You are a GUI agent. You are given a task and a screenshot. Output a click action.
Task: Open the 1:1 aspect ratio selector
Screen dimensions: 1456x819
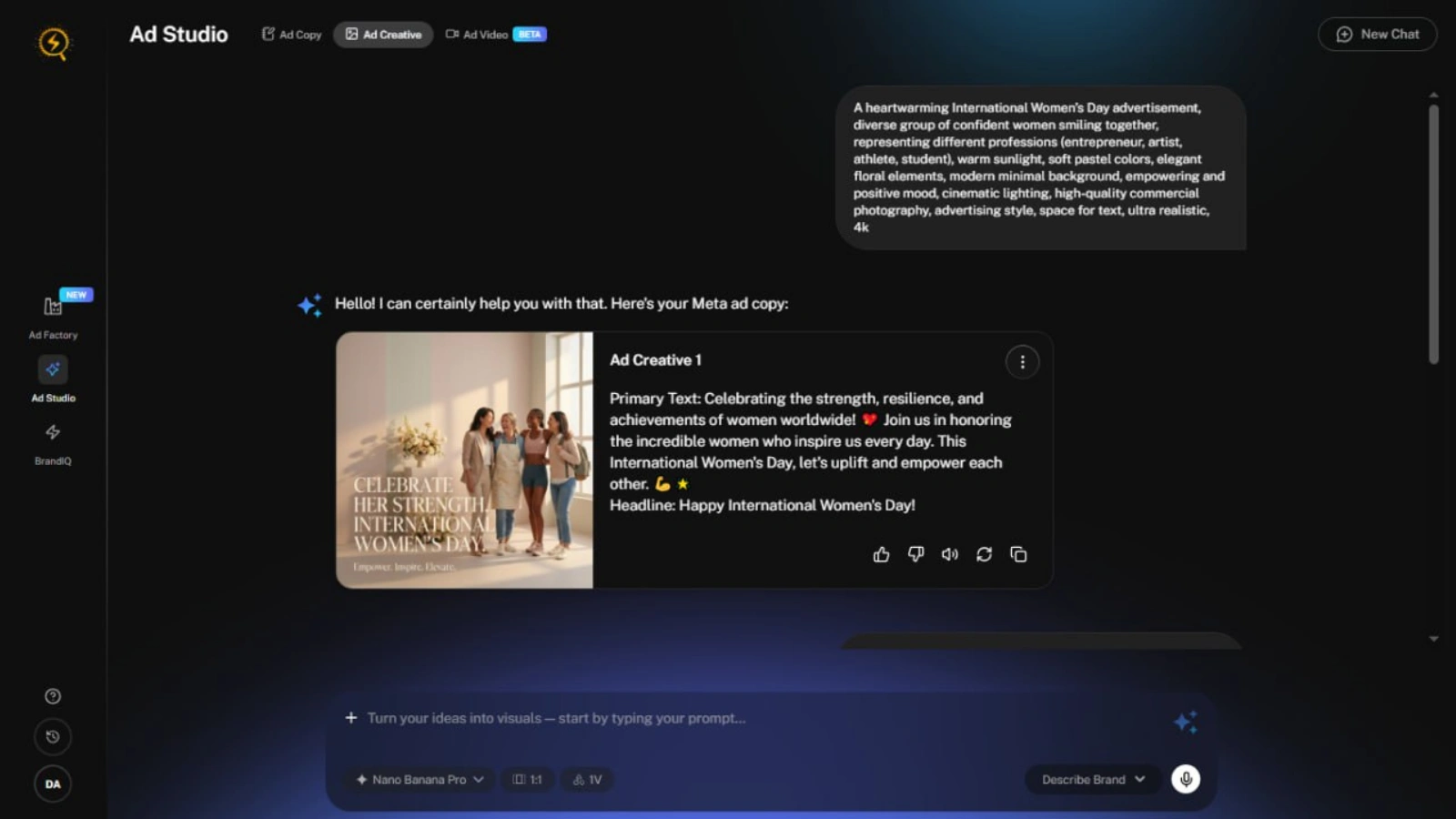(x=527, y=780)
